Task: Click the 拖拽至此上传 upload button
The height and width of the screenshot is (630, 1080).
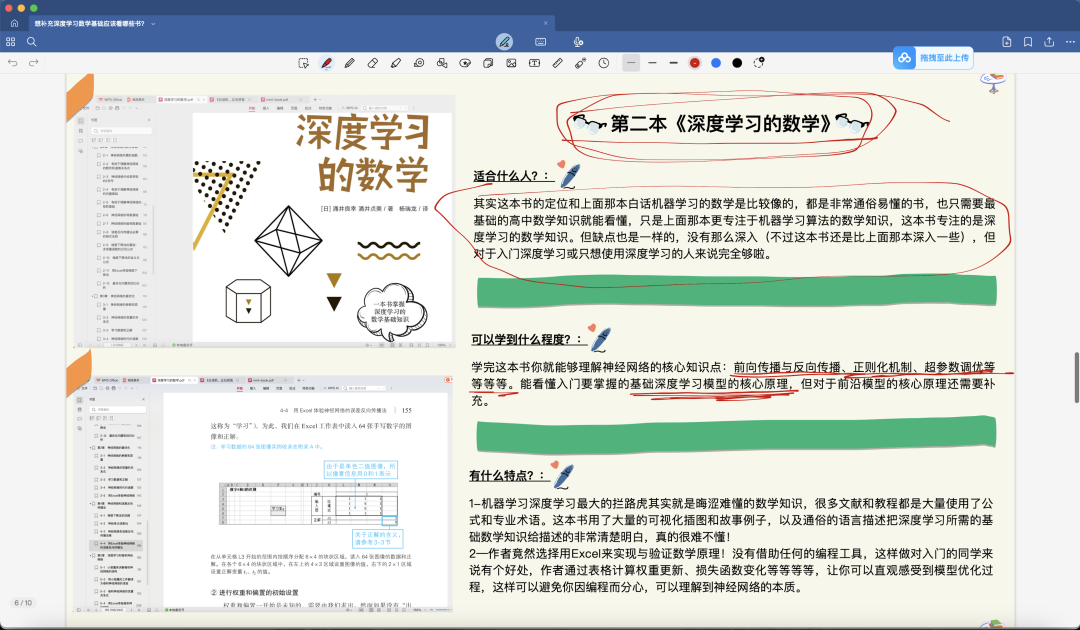Action: click(933, 58)
